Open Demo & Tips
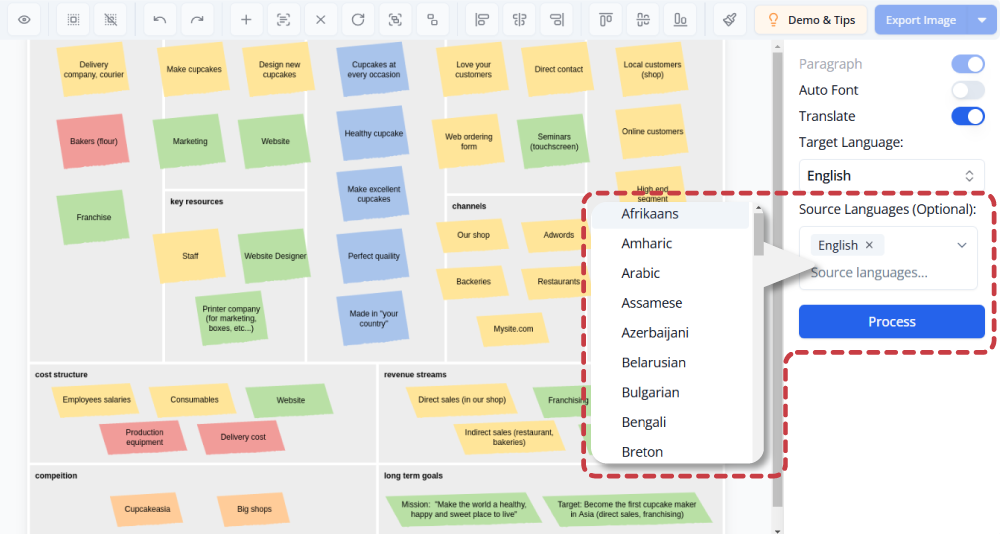1000x534 pixels. pos(811,20)
